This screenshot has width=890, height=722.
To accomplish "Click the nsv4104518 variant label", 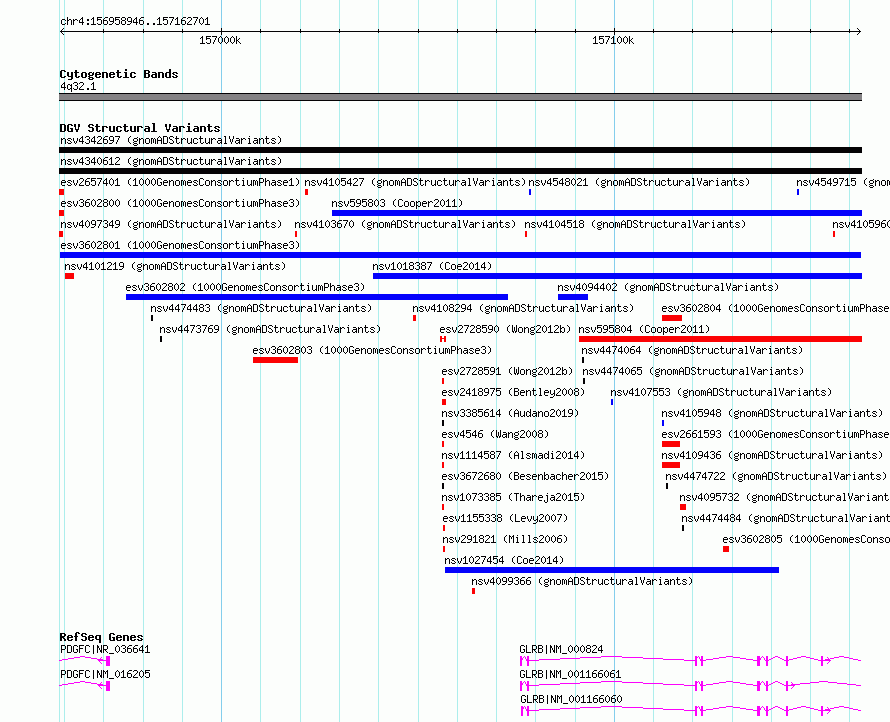I will [635, 224].
